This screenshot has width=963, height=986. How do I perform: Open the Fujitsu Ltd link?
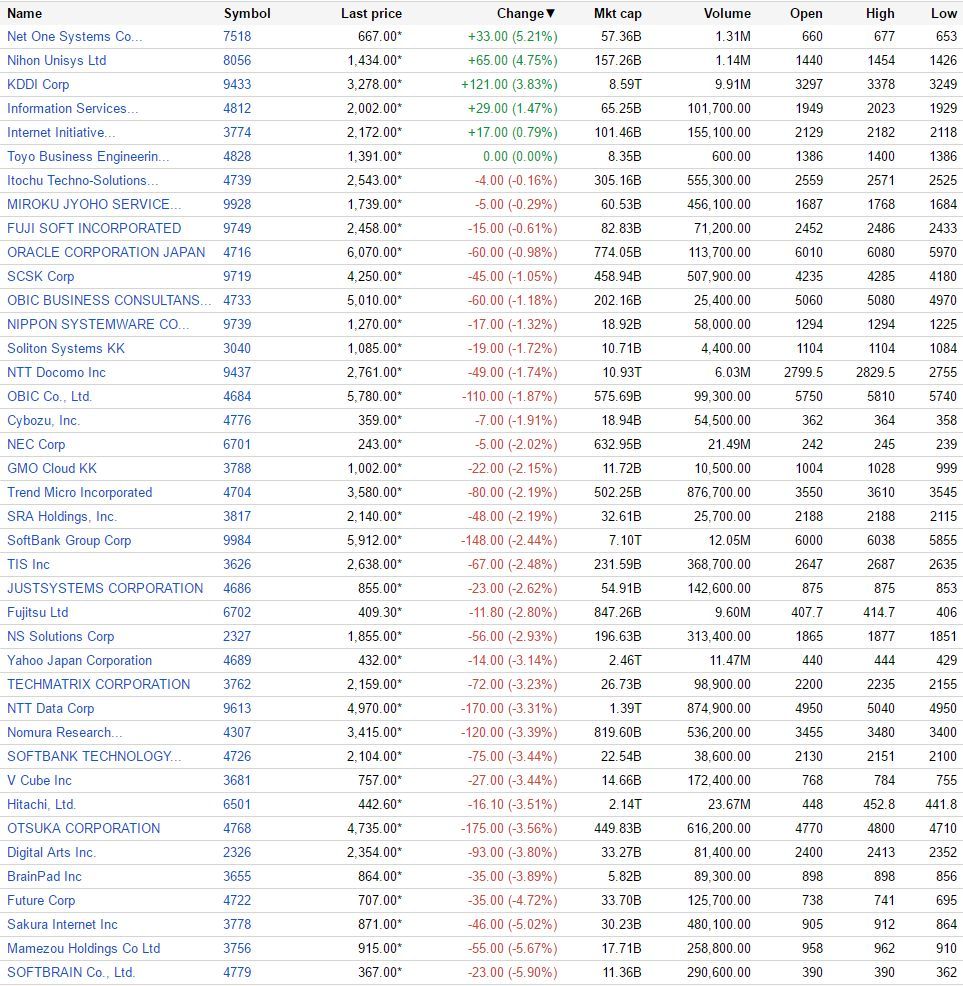point(37,612)
